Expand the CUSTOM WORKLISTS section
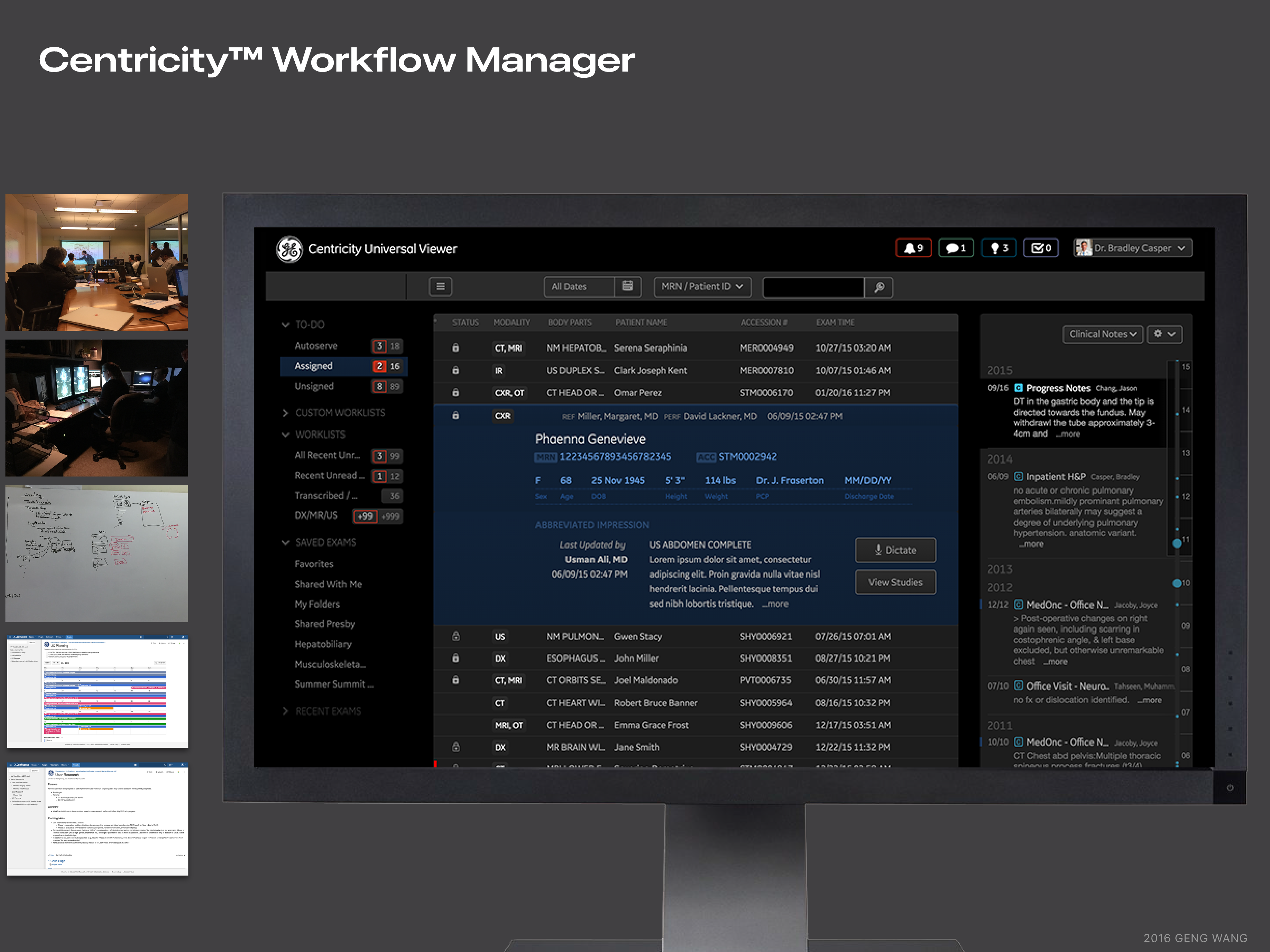 285,413
